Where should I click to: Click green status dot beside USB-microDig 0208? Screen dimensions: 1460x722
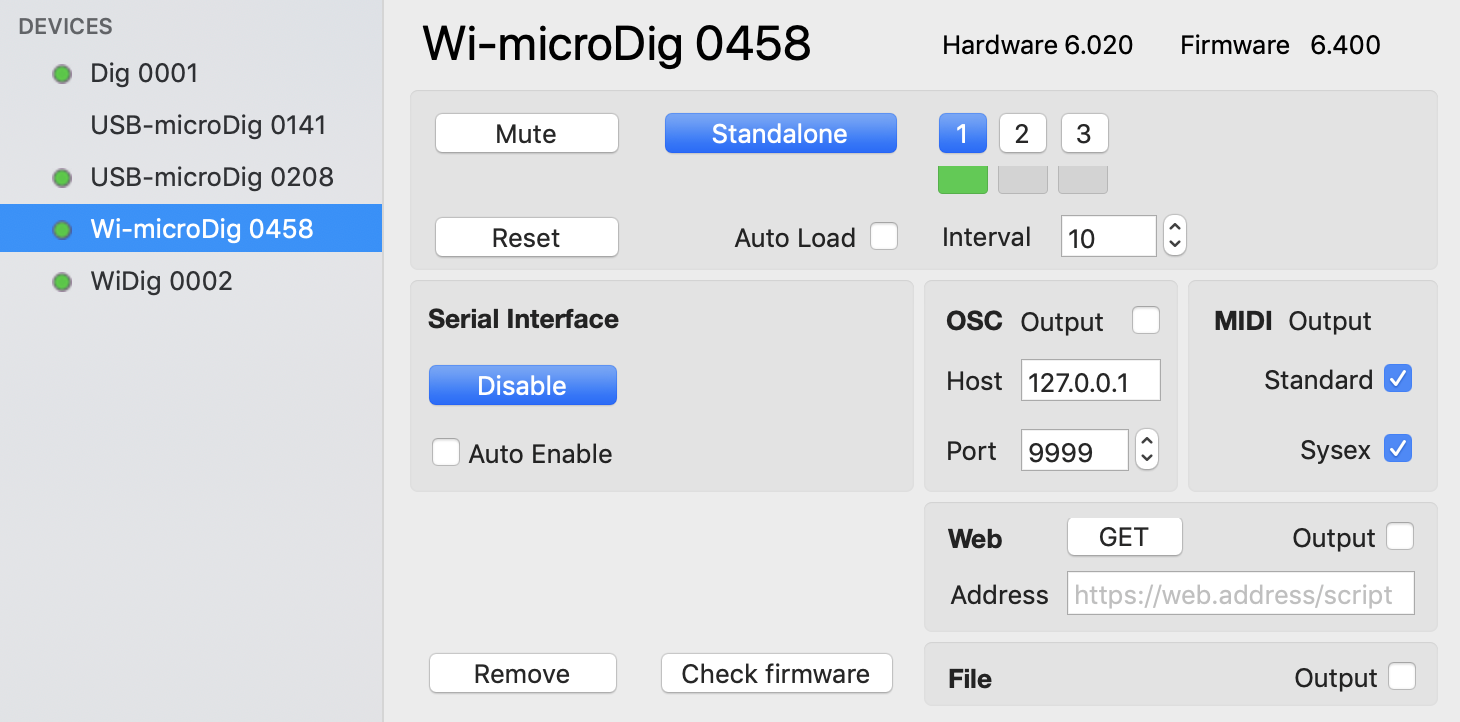pyautogui.click(x=62, y=178)
